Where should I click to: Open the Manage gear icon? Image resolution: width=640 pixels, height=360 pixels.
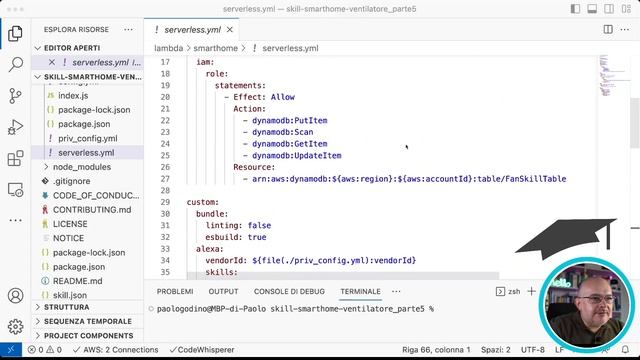(x=15, y=327)
